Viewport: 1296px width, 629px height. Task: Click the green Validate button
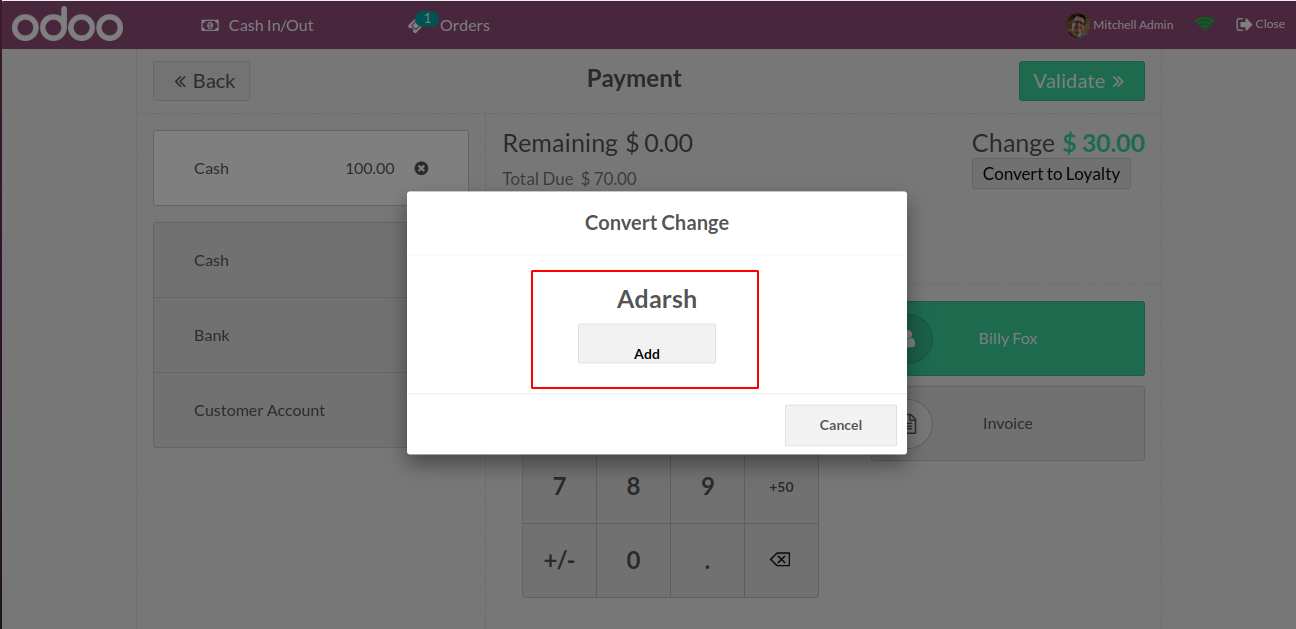click(x=1081, y=81)
